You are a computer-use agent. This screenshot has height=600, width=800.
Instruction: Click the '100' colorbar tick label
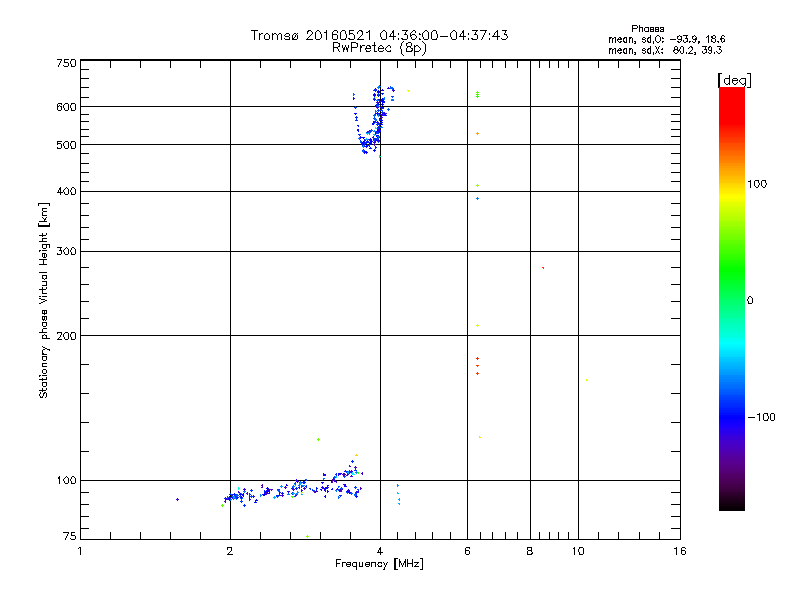(x=757, y=184)
